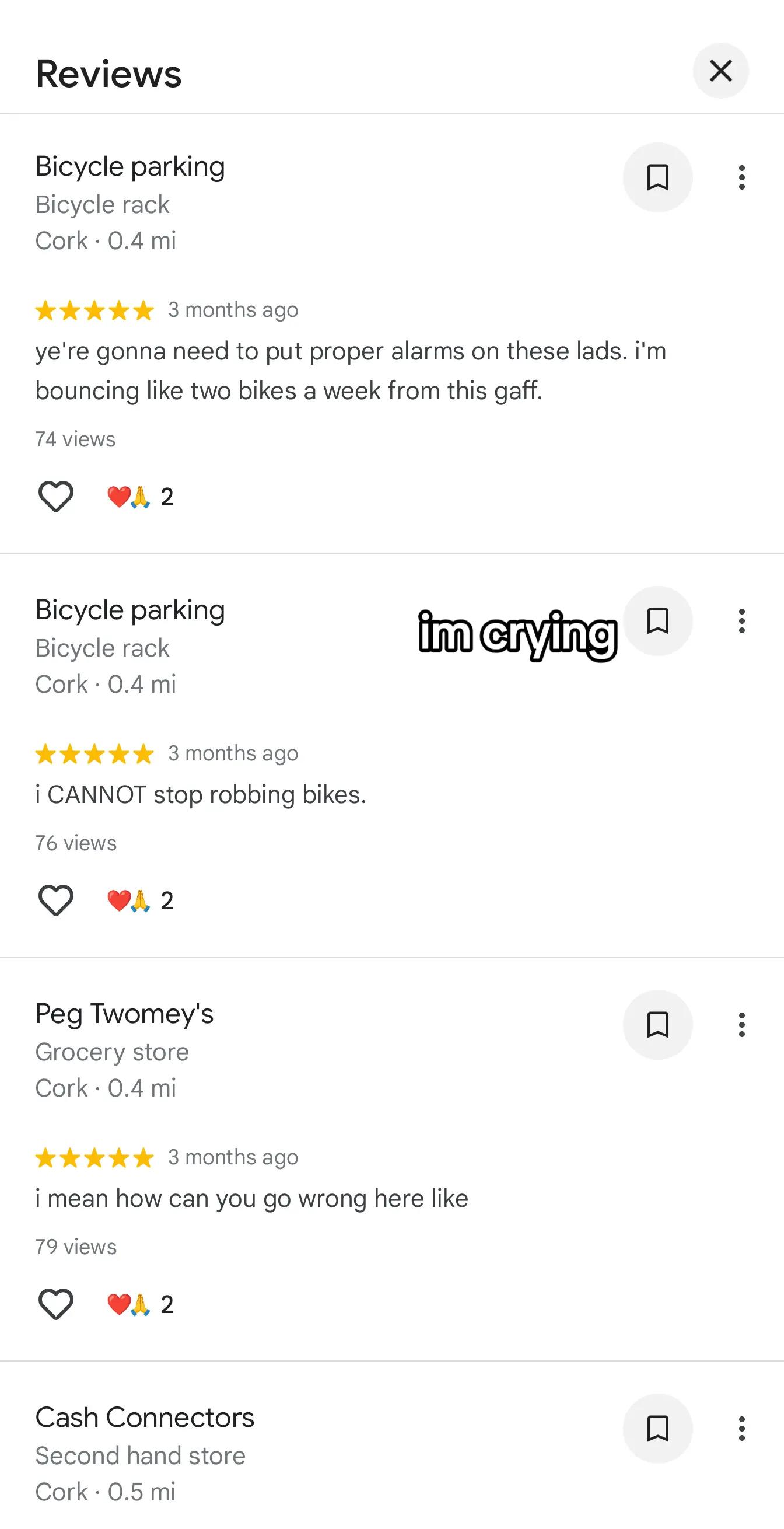
Task: Open the second Bicycle parking place title
Action: [130, 610]
